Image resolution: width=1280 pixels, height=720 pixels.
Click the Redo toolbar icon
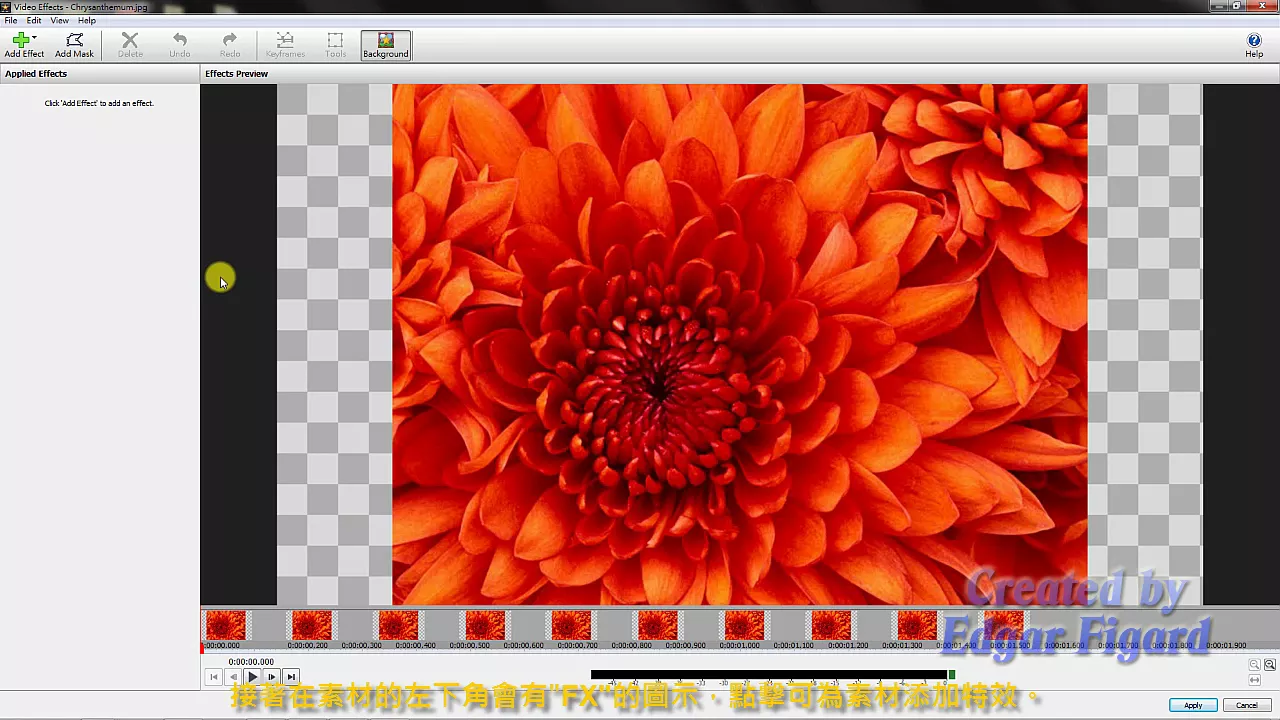(230, 45)
